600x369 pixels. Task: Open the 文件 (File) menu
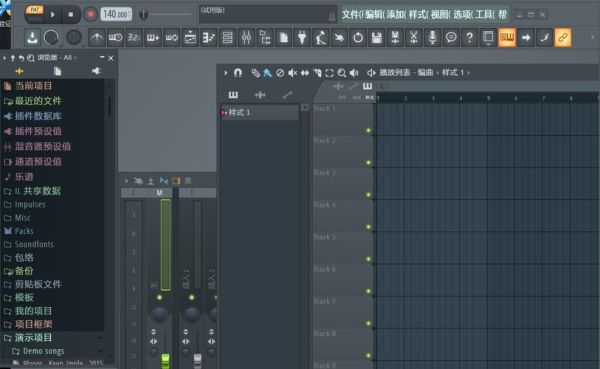pyautogui.click(x=352, y=15)
